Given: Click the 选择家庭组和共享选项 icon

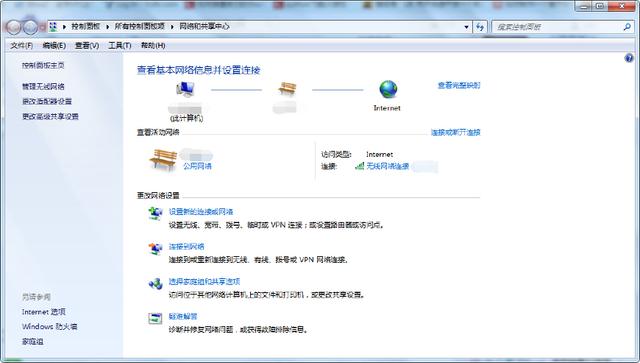Looking at the screenshot, I should pos(155,283).
